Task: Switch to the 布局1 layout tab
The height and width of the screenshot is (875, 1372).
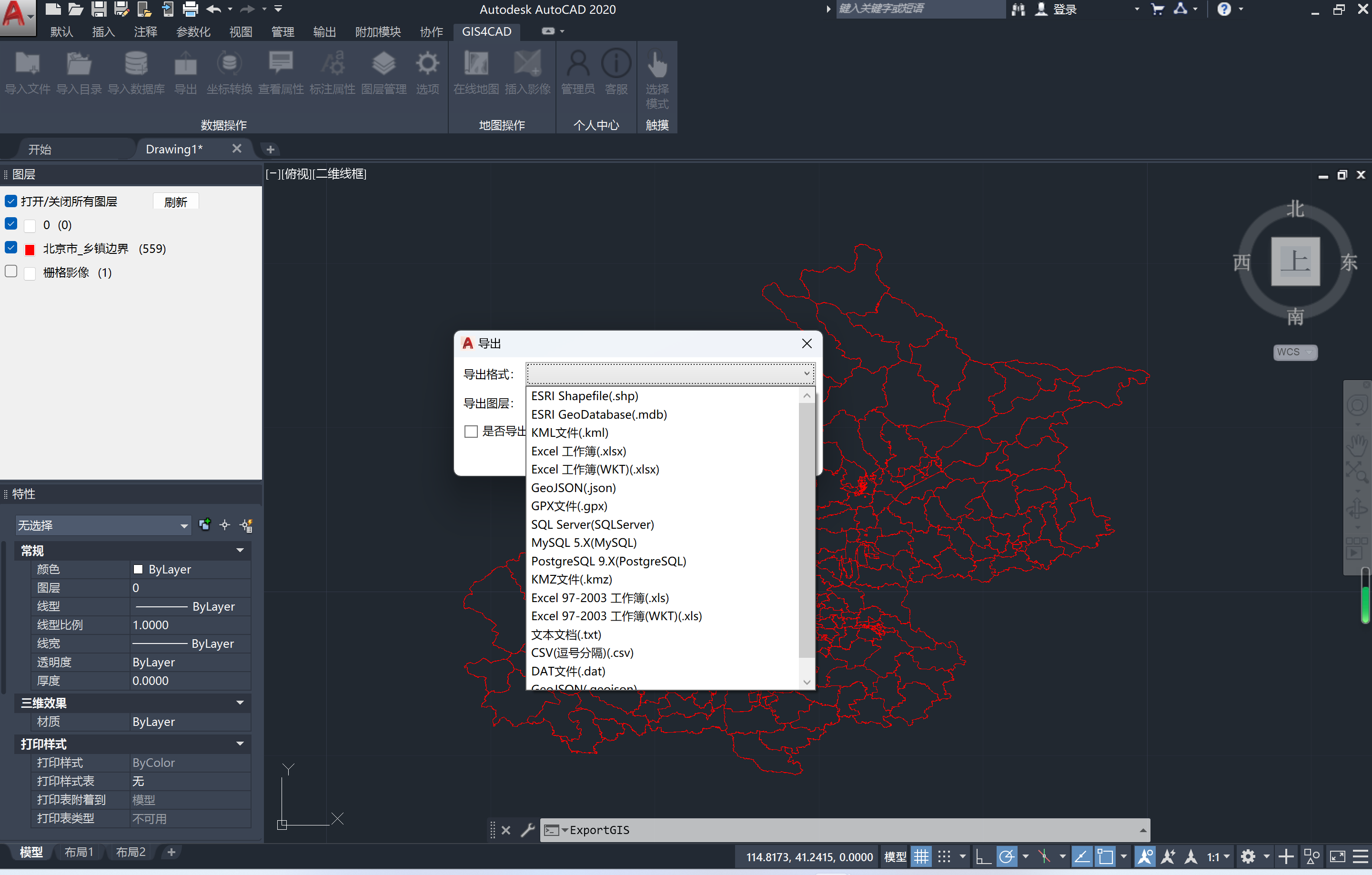Action: [80, 852]
